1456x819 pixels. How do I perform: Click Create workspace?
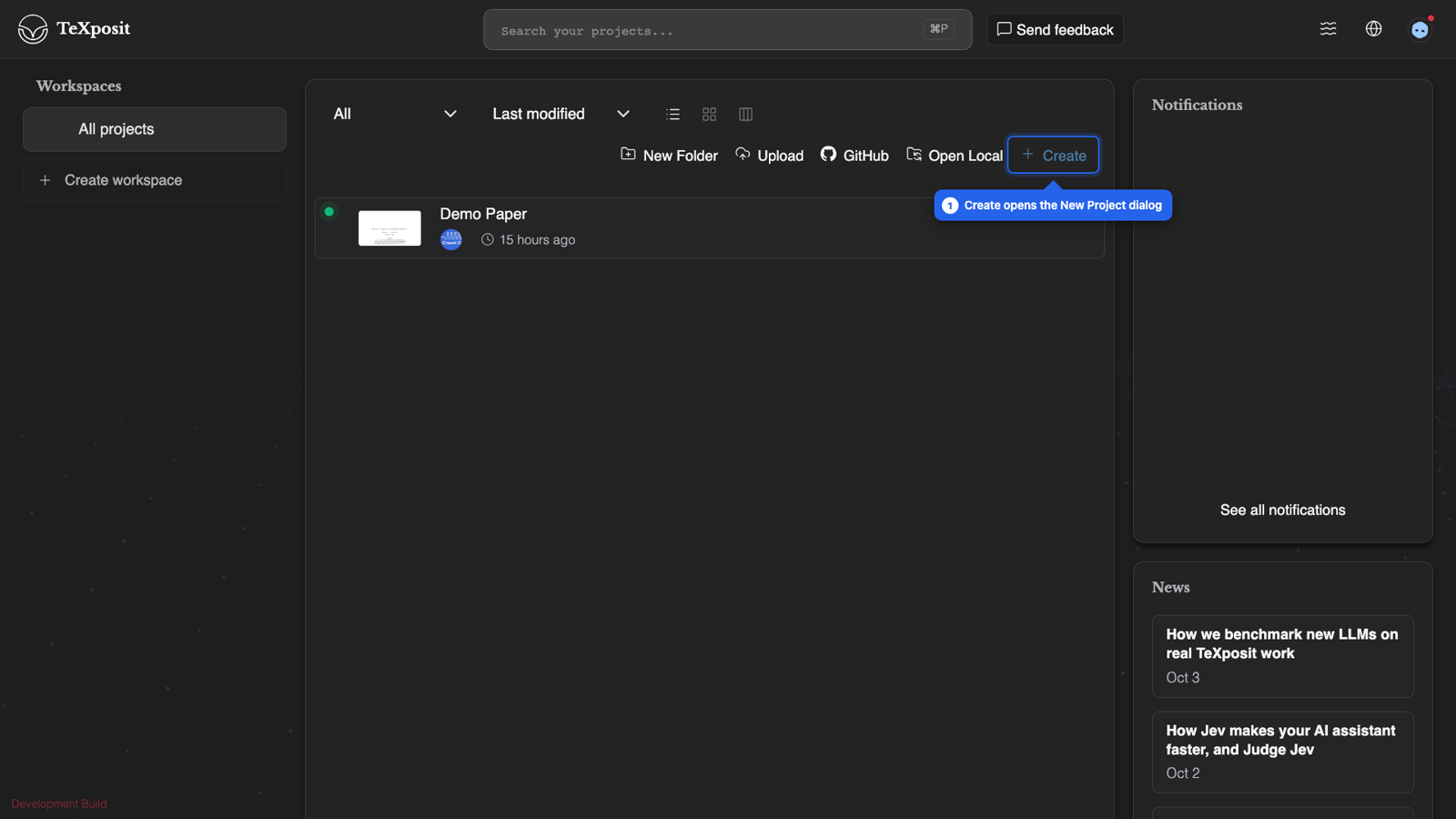tap(155, 180)
